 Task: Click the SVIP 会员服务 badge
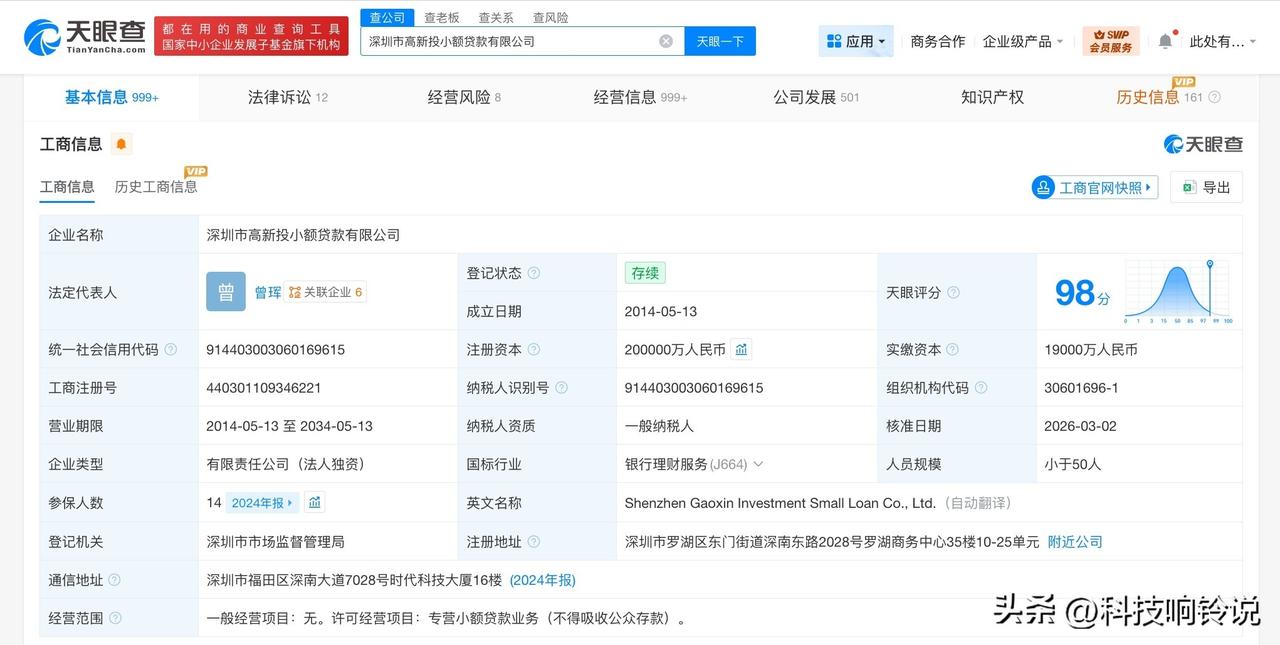[x=1110, y=40]
